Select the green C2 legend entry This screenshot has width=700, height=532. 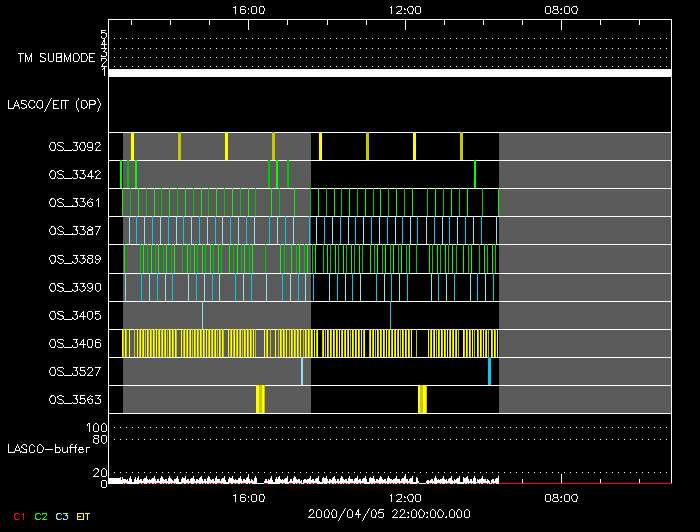pyautogui.click(x=41, y=515)
